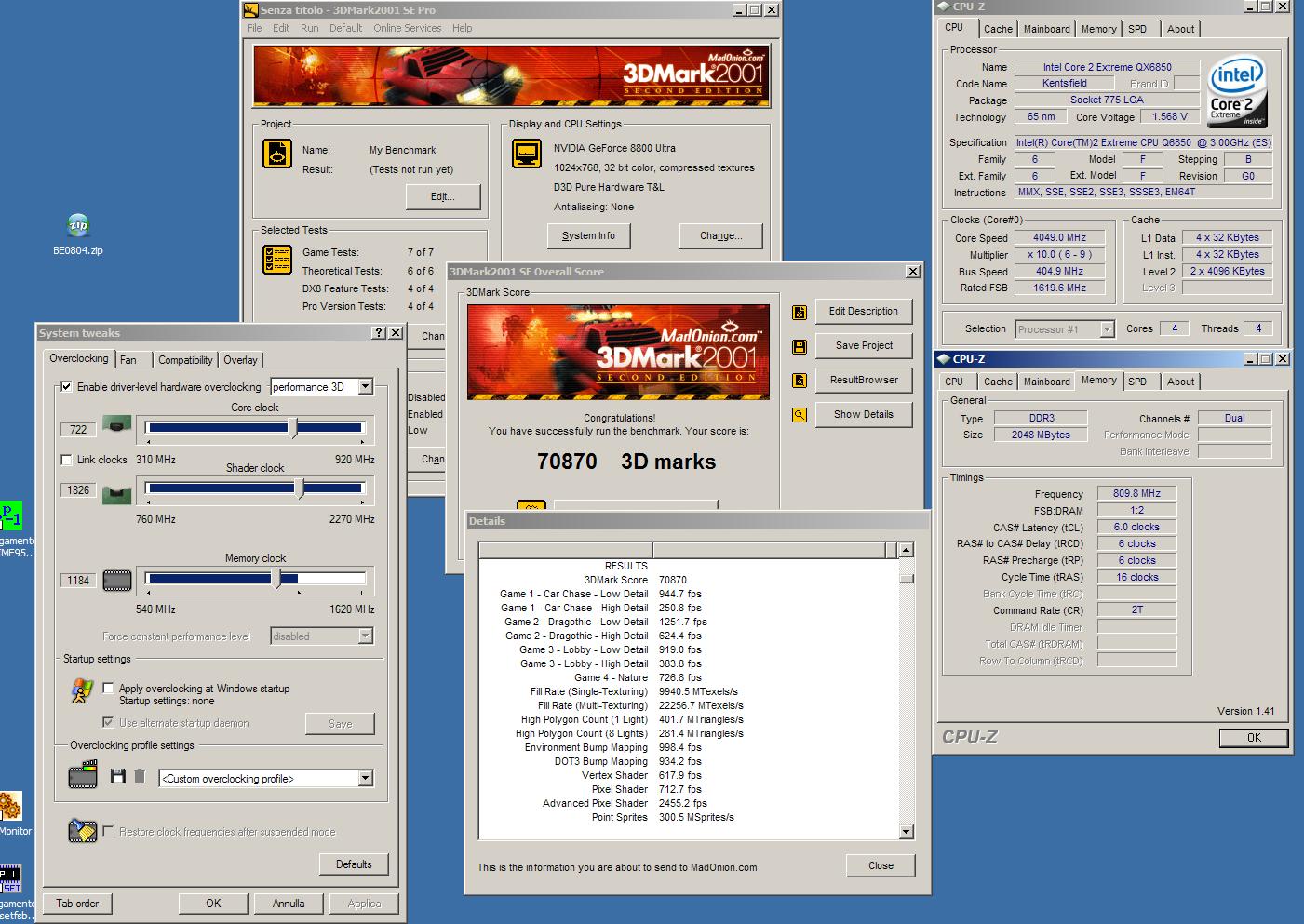Open the green desktop shortcut icon at left edge
Image resolution: width=1304 pixels, height=924 pixels.
10,515
